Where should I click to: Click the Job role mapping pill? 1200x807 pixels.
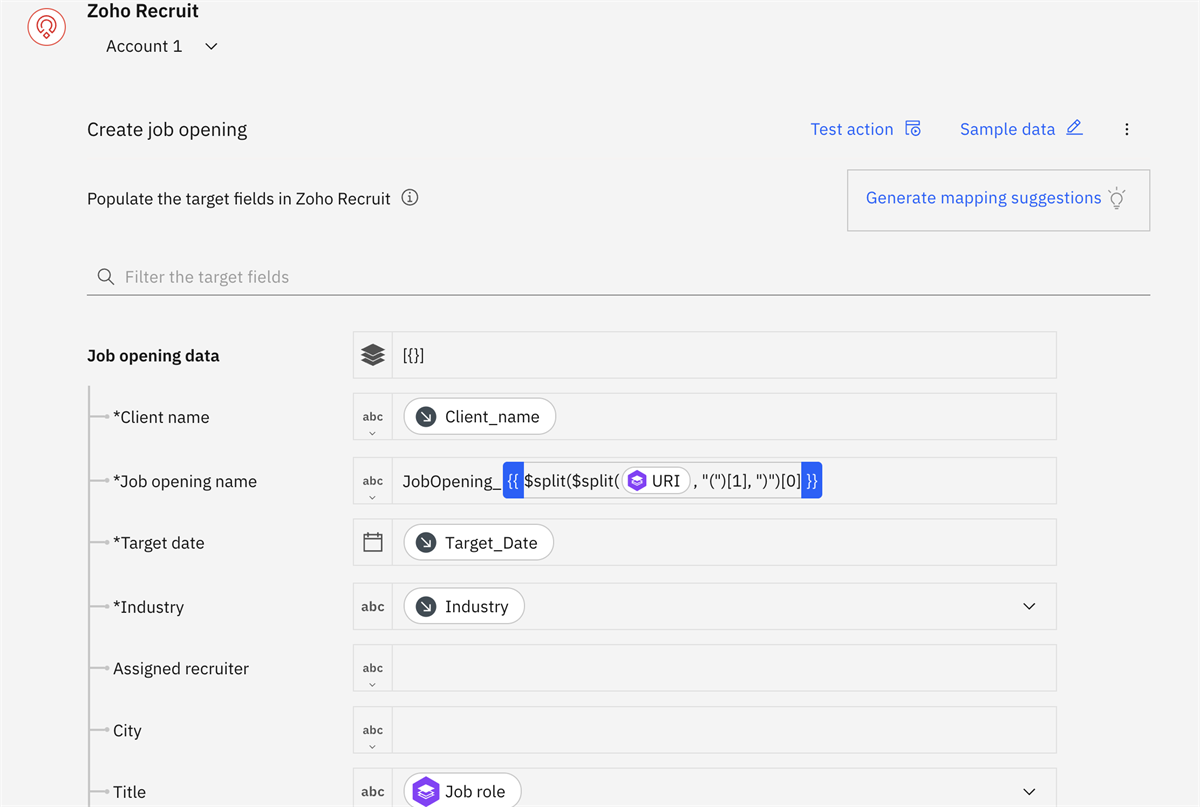[x=463, y=791]
